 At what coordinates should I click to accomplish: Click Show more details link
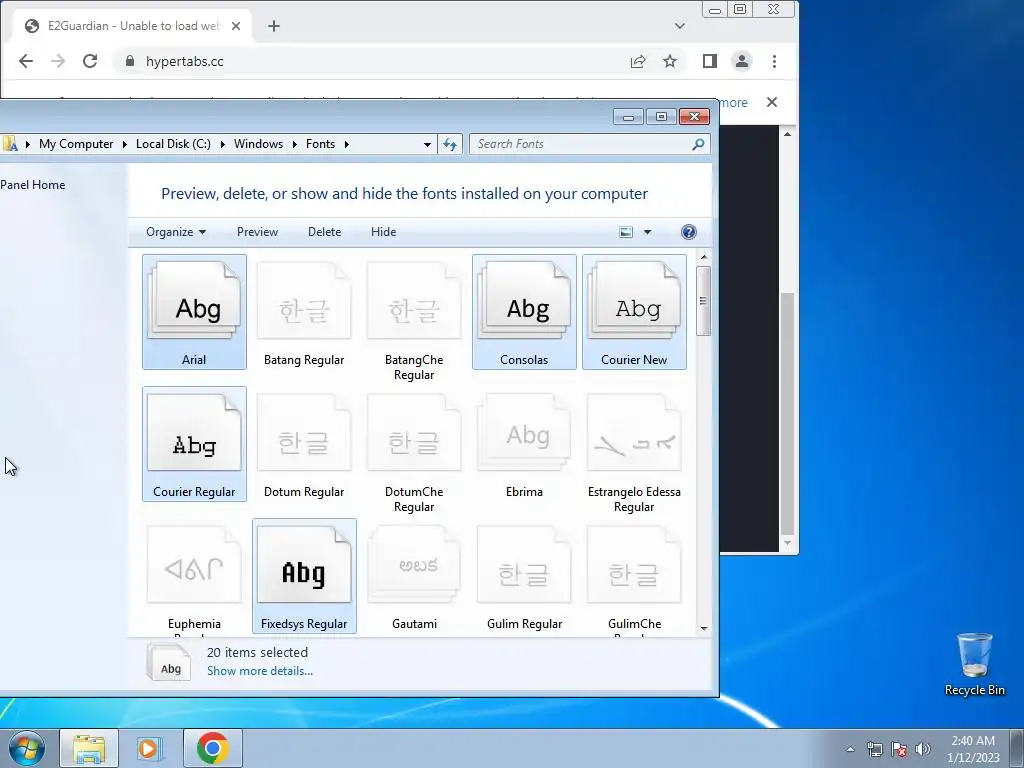(260, 671)
